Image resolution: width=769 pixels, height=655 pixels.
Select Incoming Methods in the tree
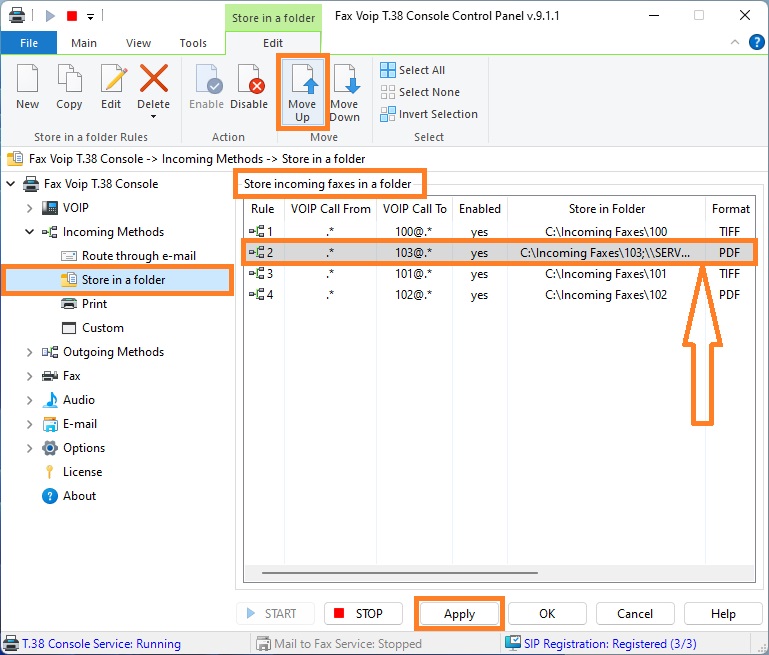coord(113,232)
